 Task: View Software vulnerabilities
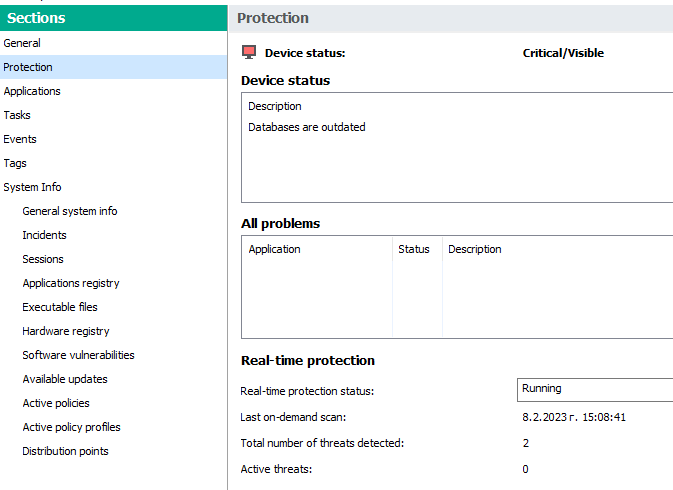pos(78,355)
